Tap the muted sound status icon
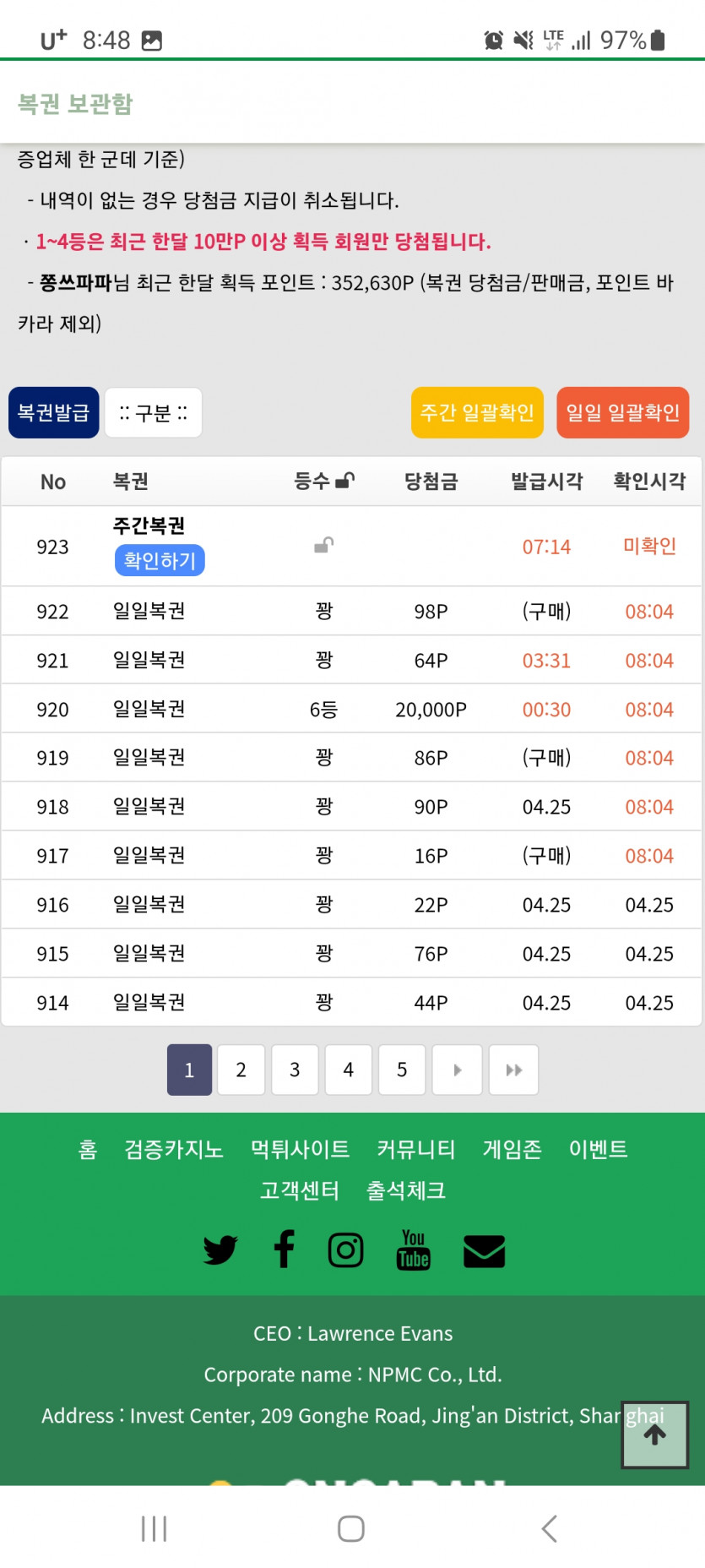Image resolution: width=705 pixels, height=1568 pixels. [523, 40]
